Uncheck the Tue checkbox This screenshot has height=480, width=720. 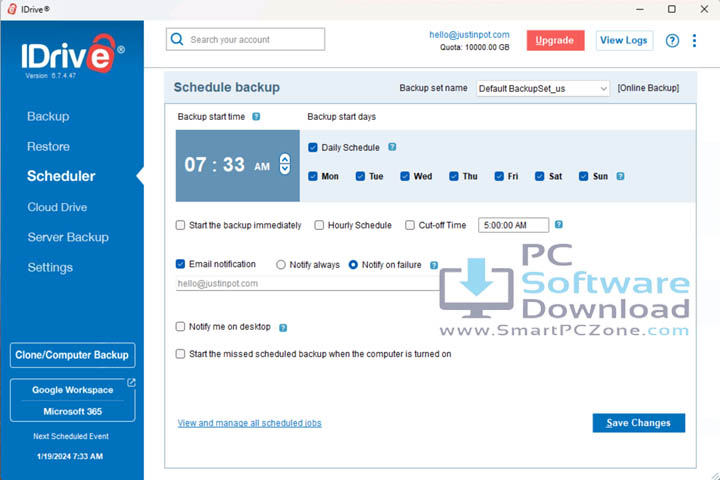360,176
